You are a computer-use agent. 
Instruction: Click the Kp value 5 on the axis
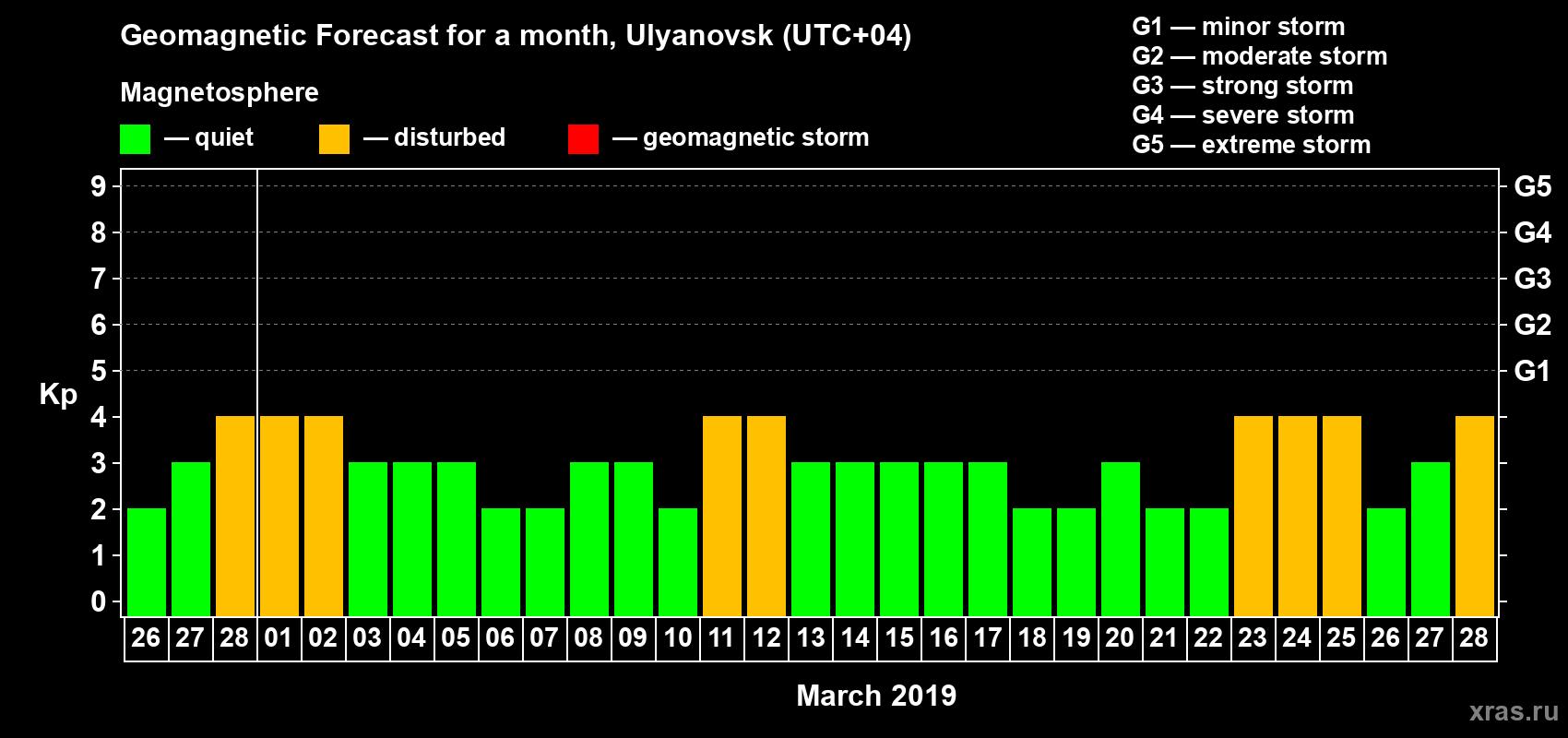click(99, 371)
